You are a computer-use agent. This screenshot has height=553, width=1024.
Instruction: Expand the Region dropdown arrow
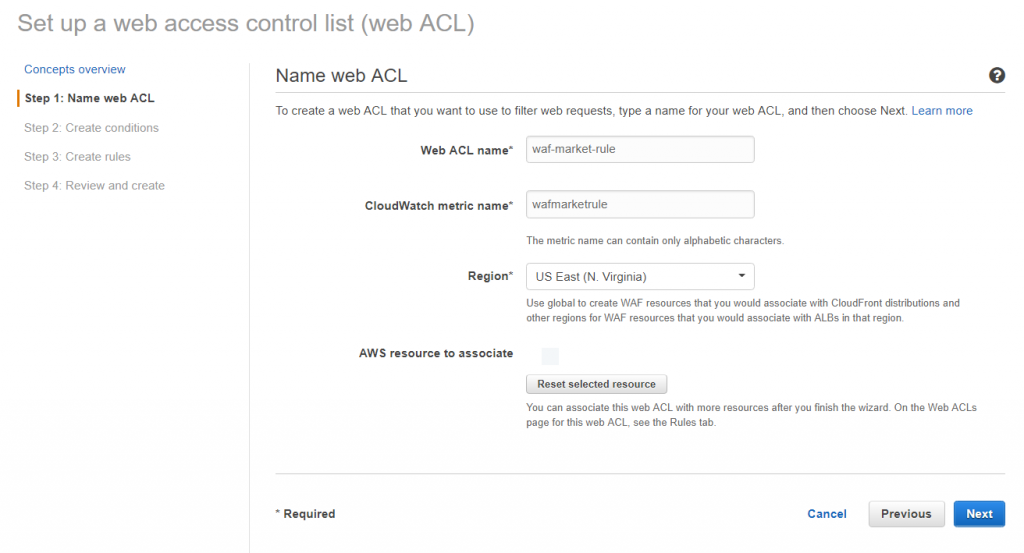point(741,276)
